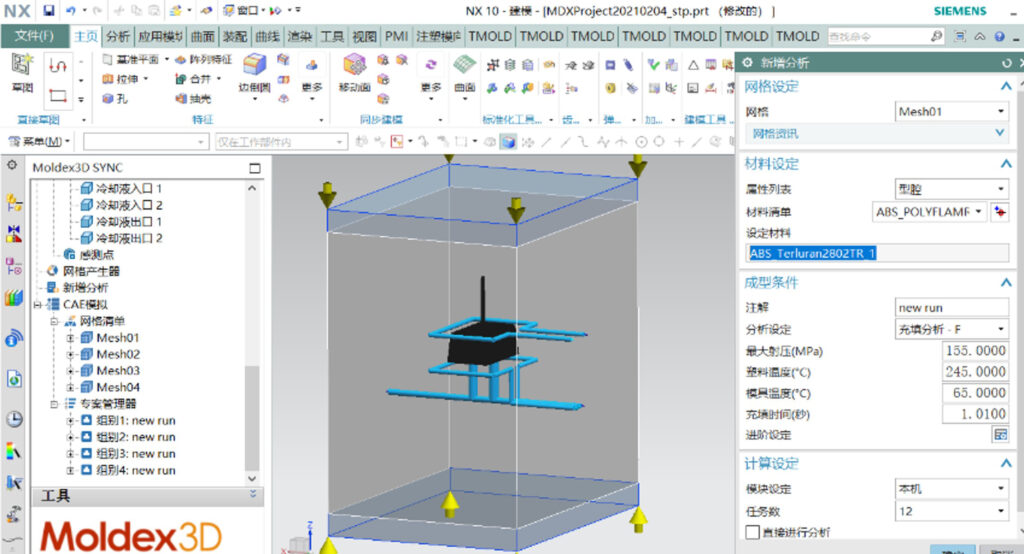Open the 菜单(M) menu button

click(x=39, y=141)
